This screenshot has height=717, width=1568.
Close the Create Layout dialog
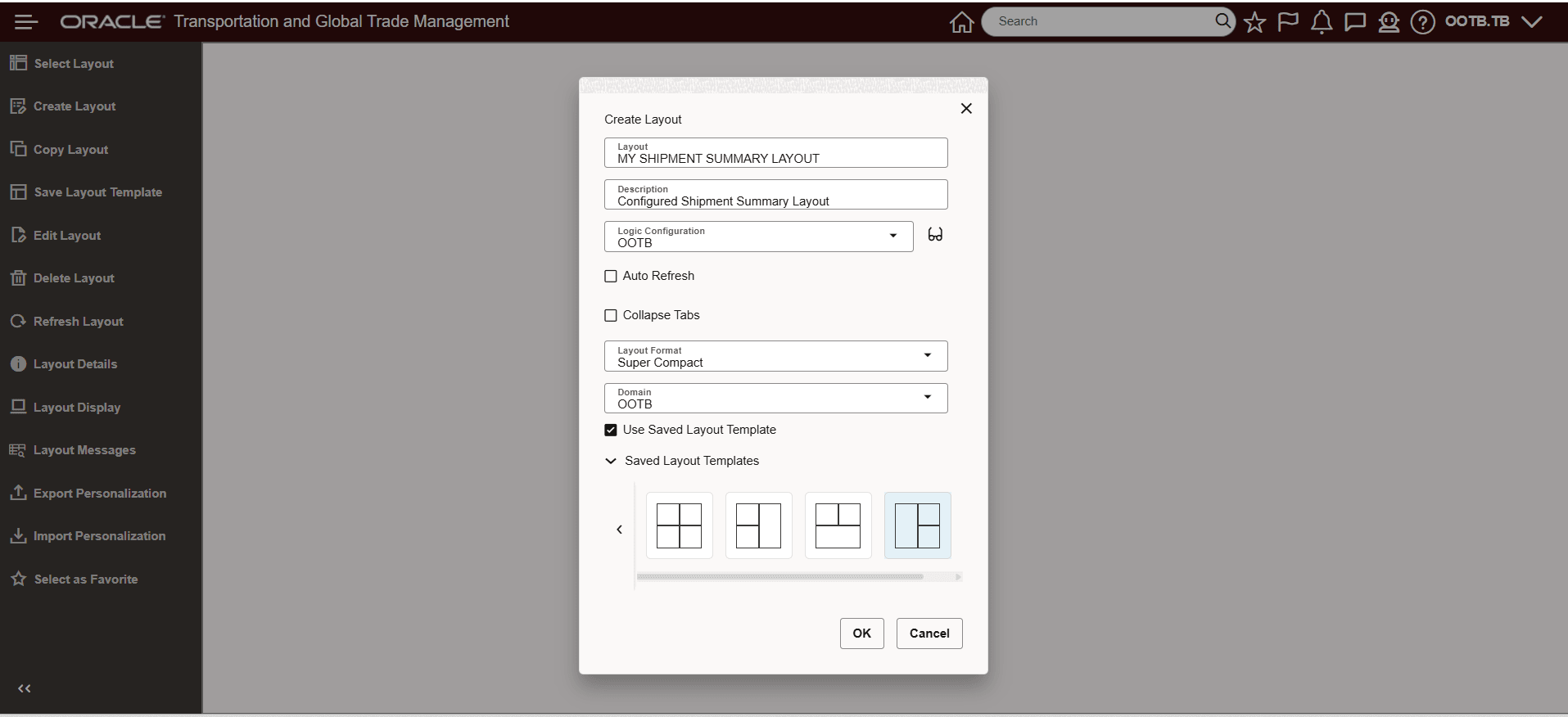click(966, 108)
